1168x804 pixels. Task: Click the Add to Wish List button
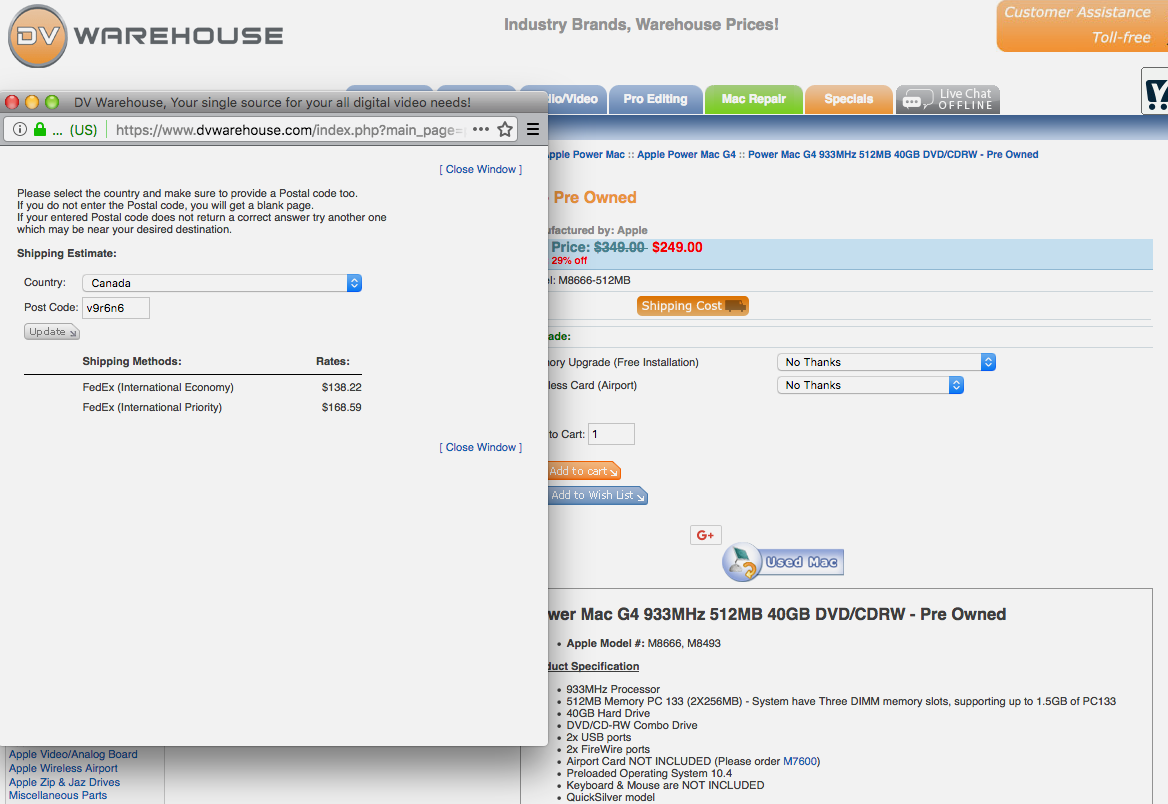pos(598,496)
